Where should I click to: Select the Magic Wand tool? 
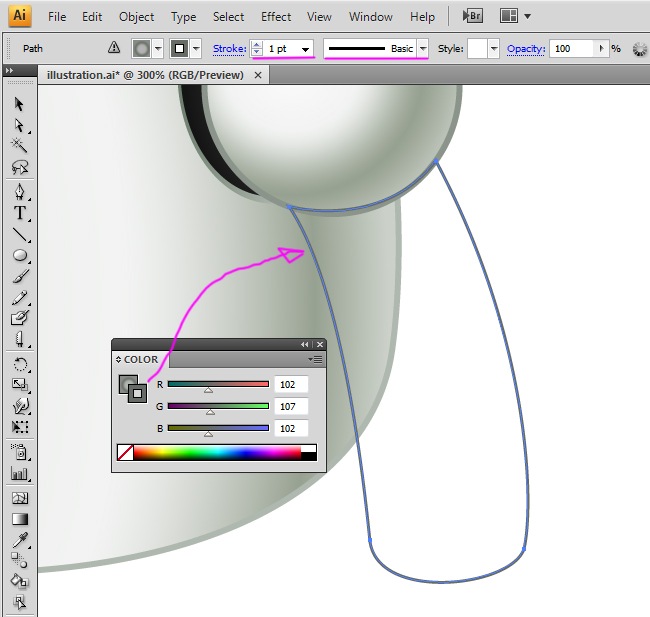coord(19,145)
